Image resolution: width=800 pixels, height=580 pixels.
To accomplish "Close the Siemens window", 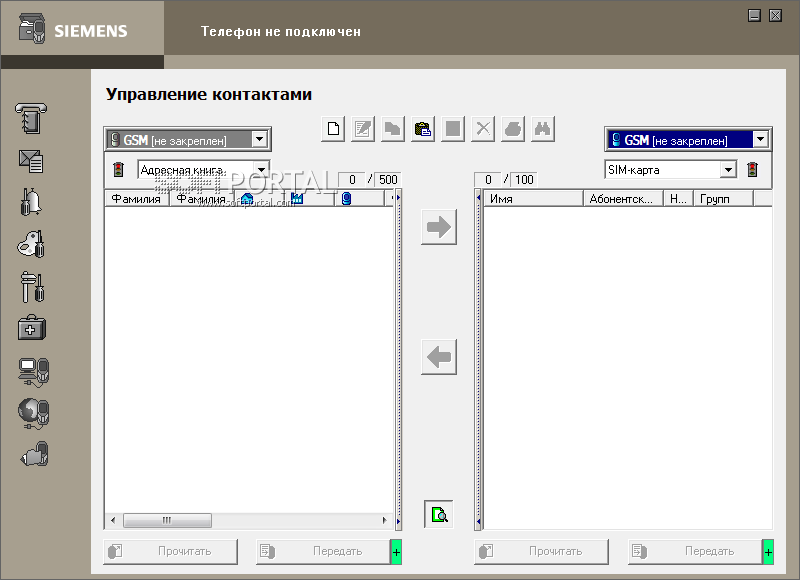I will 776,16.
